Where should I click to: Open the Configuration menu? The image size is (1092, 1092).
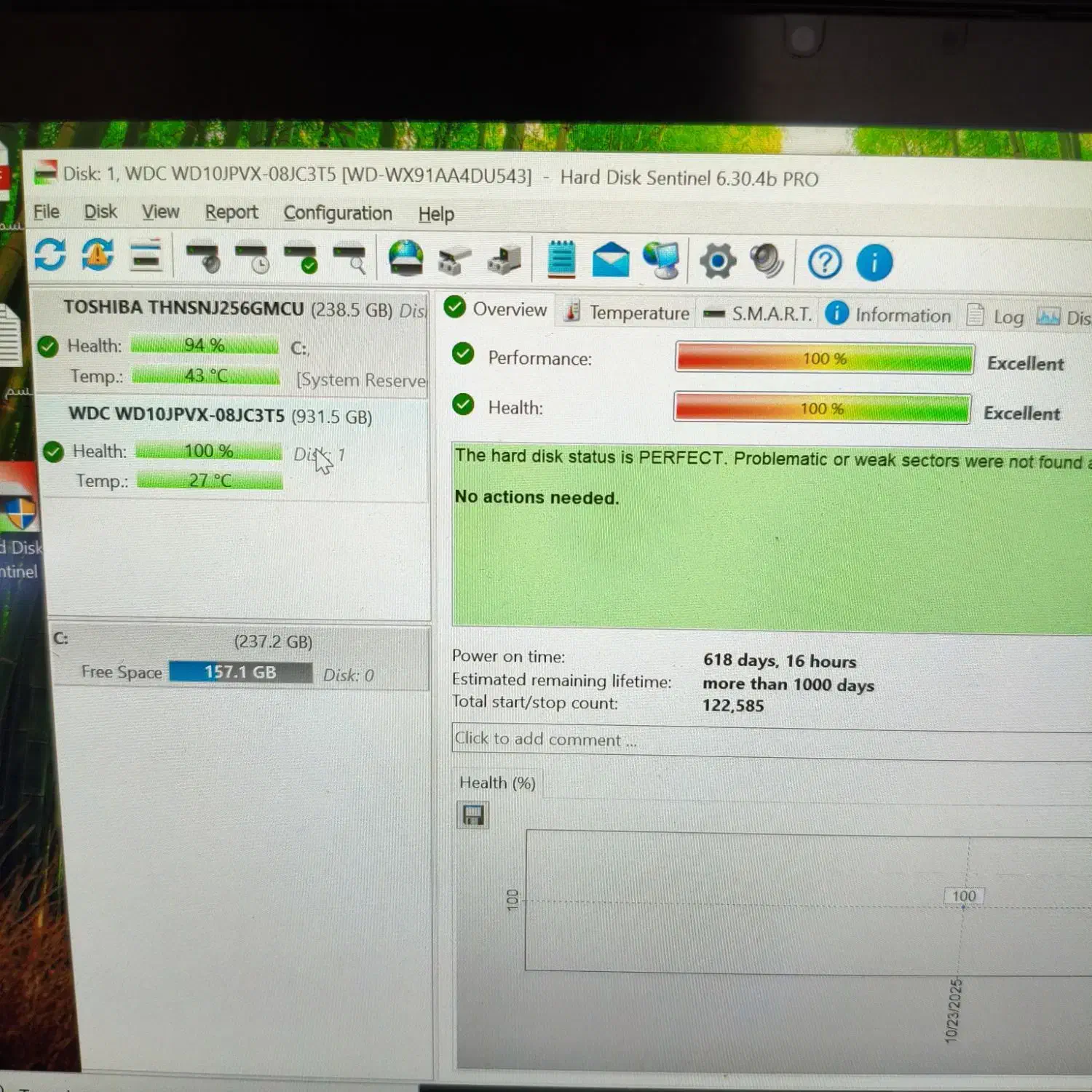tap(338, 213)
